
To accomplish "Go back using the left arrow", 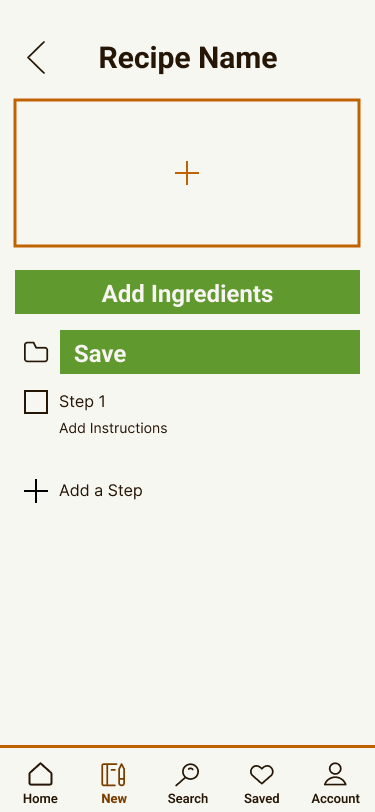I will [x=36, y=57].
